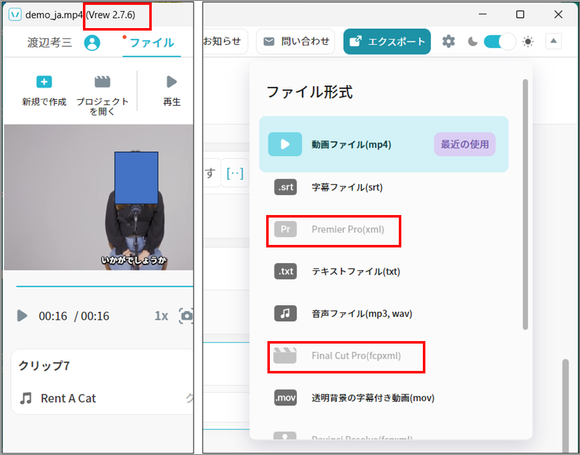Screen dimensions: 580x455
Task: Maximize the Vrew window
Action: coord(520,14)
